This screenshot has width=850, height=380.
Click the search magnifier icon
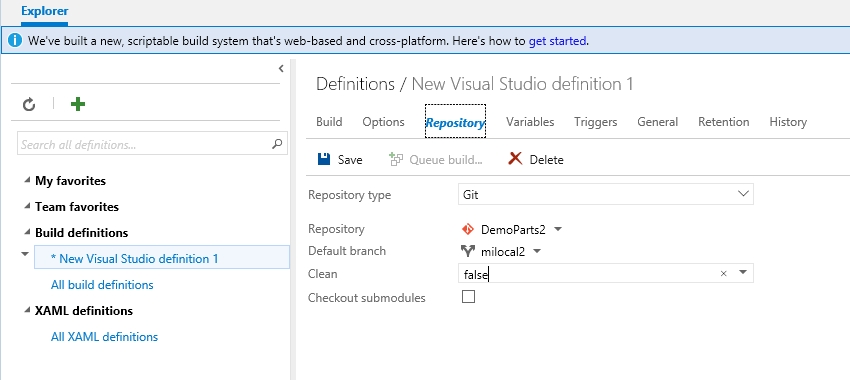tap(277, 144)
